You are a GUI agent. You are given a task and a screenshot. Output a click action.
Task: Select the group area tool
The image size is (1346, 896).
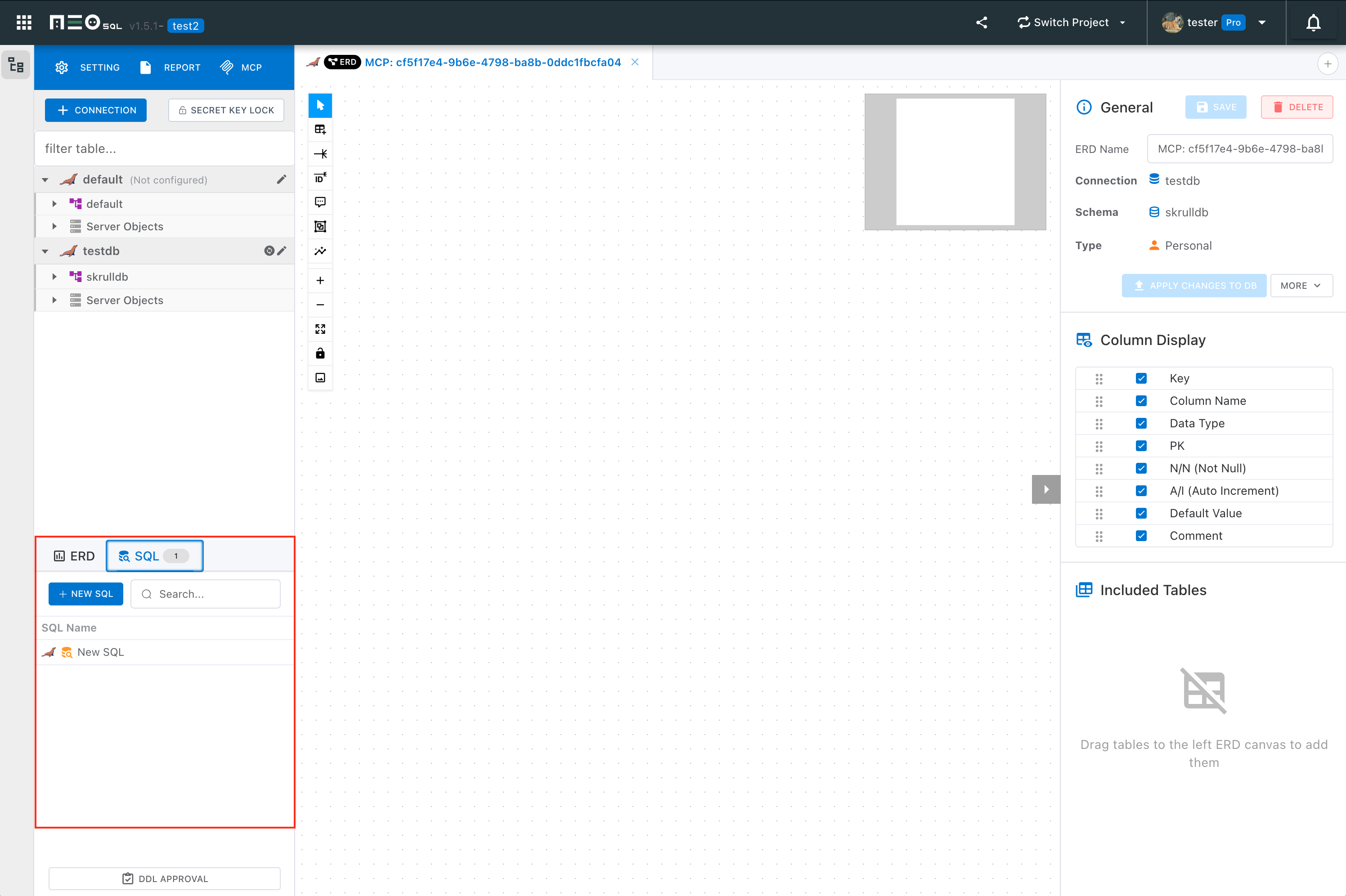coord(320,226)
